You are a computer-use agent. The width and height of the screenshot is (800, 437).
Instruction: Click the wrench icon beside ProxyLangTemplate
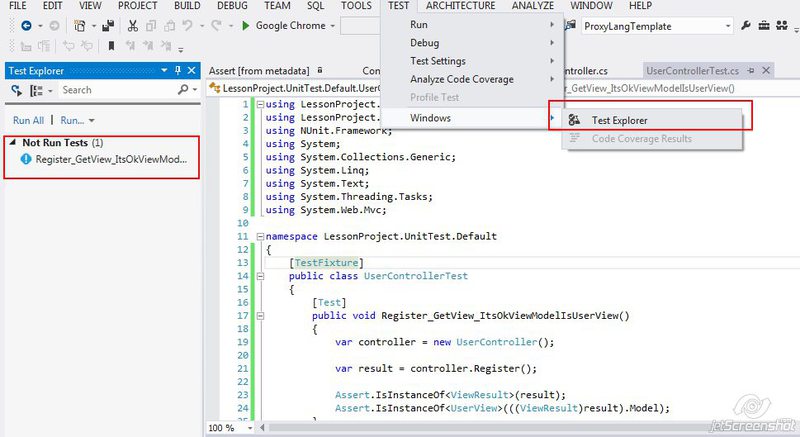tap(746, 25)
